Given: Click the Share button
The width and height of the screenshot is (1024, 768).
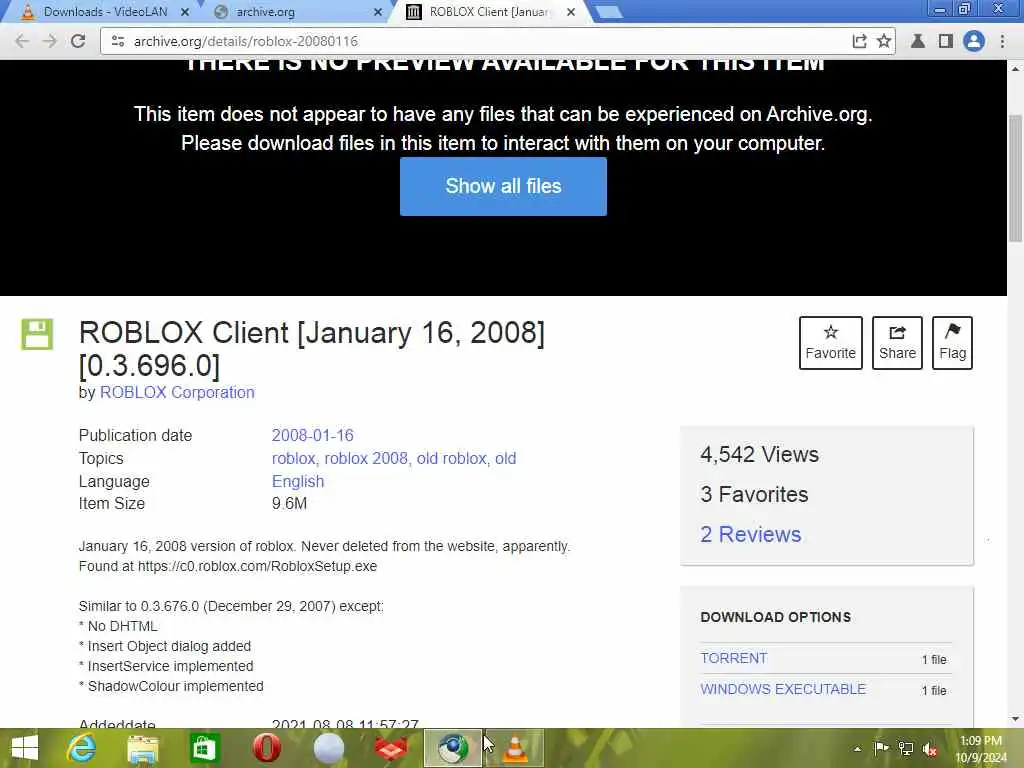Looking at the screenshot, I should tap(897, 343).
